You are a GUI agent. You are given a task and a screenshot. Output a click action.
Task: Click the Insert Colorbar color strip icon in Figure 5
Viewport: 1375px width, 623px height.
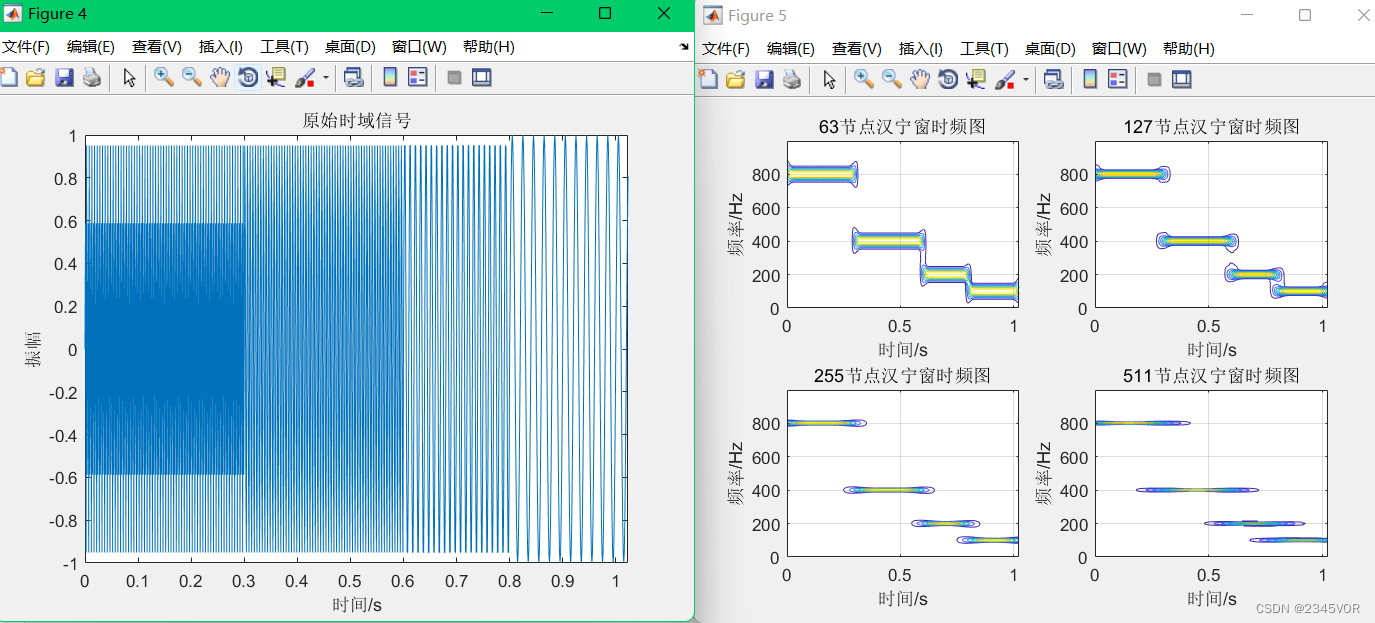1090,78
